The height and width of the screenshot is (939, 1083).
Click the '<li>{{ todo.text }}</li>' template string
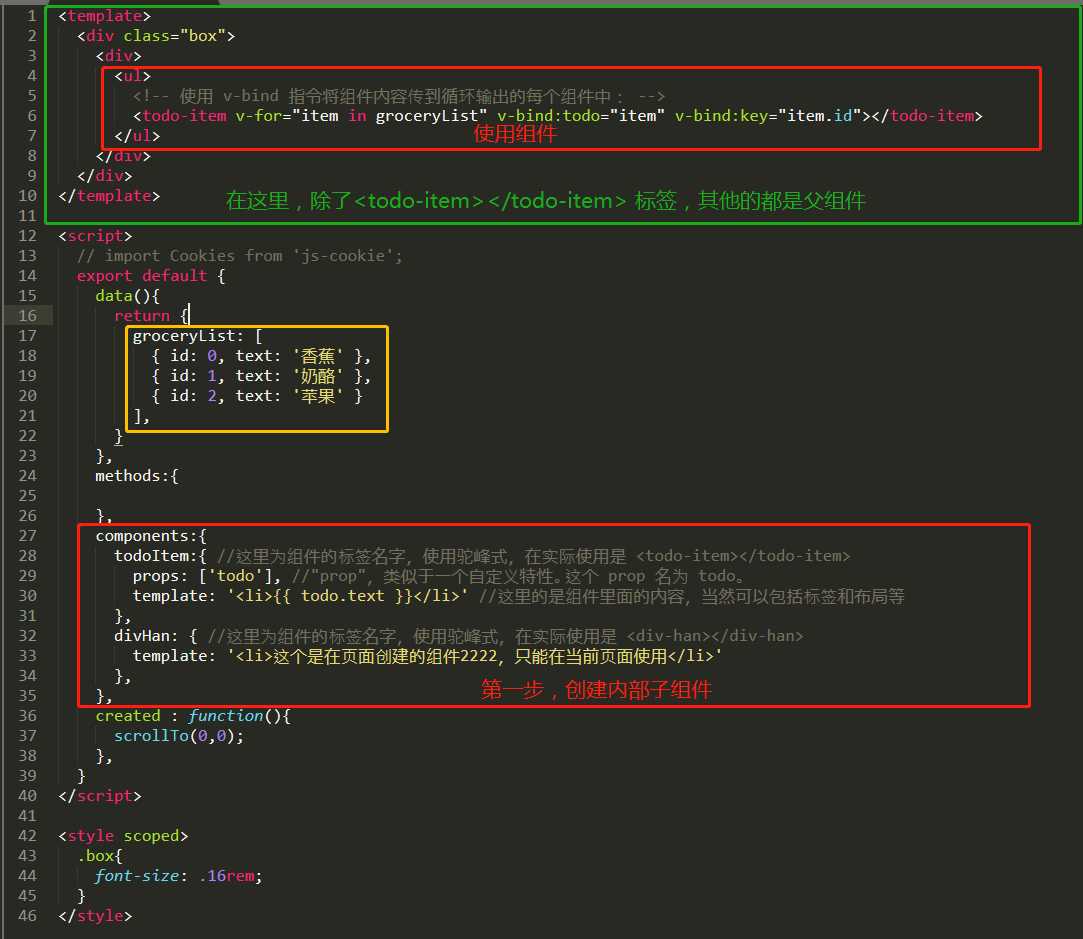coord(347,597)
